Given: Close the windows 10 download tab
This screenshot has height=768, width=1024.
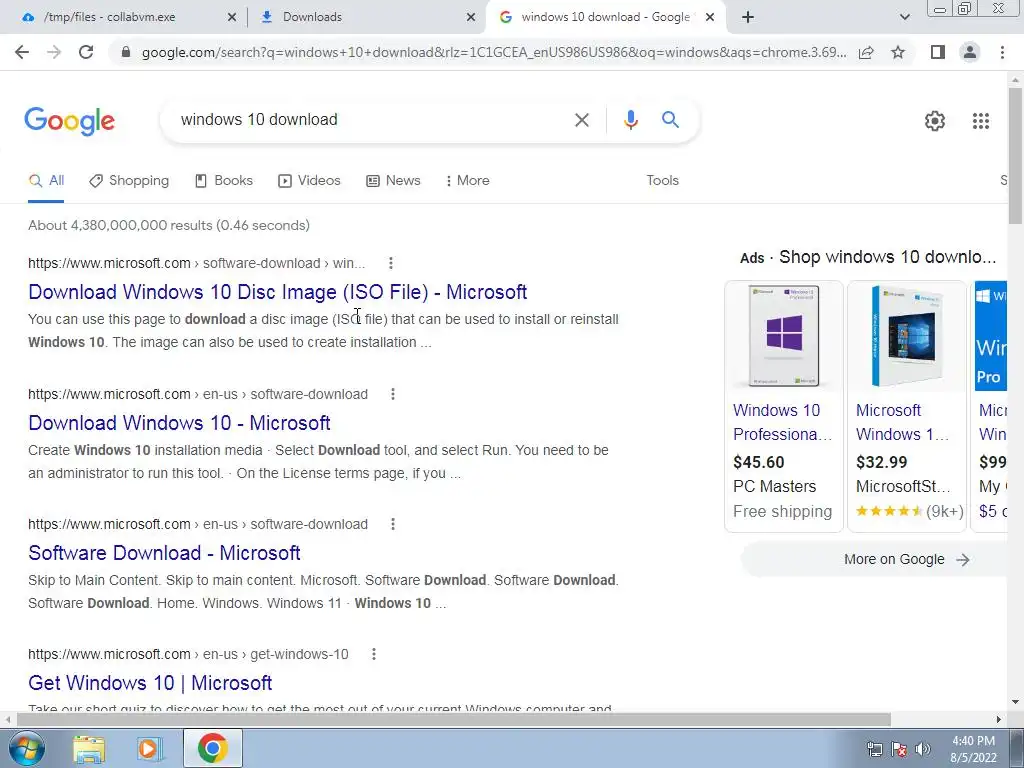Looking at the screenshot, I should [711, 18].
